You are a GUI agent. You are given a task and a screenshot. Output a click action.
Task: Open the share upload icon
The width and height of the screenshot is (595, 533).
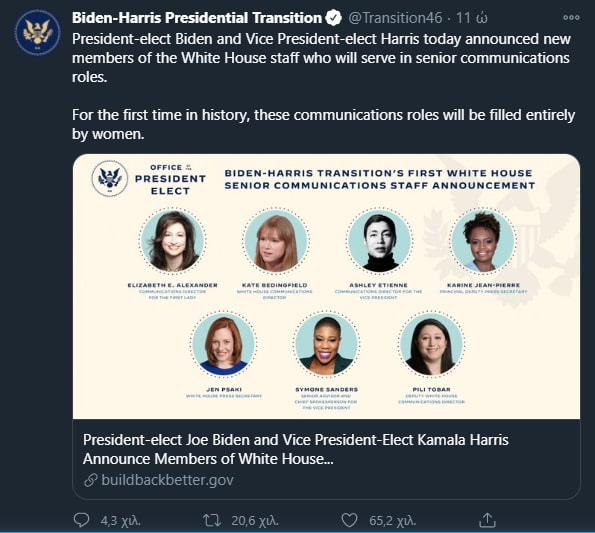coord(487,520)
